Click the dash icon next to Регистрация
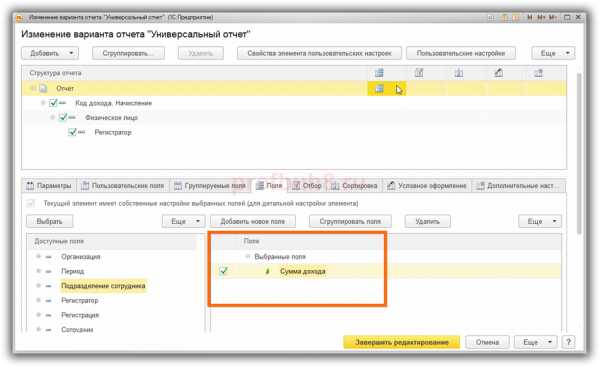The width and height of the screenshot is (600, 367). pos(49,315)
